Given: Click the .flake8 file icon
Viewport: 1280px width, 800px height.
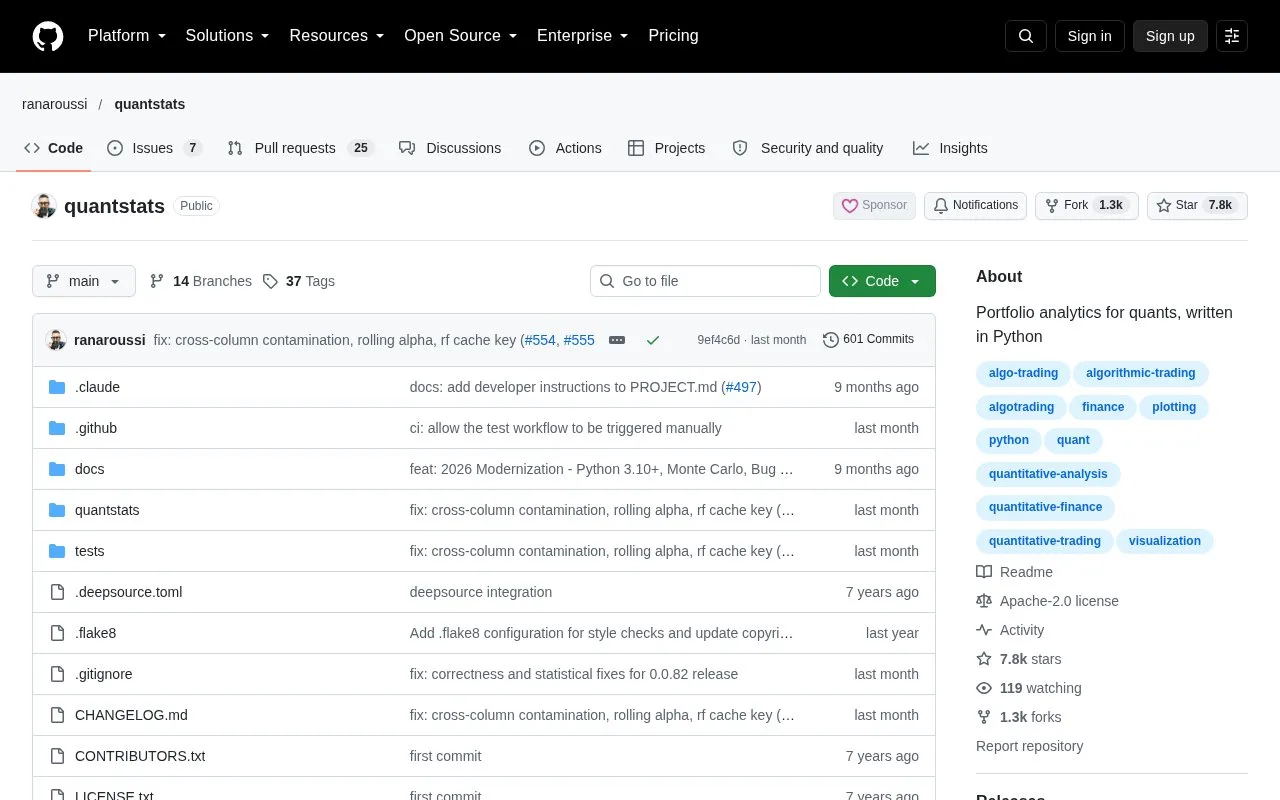Looking at the screenshot, I should coord(57,633).
